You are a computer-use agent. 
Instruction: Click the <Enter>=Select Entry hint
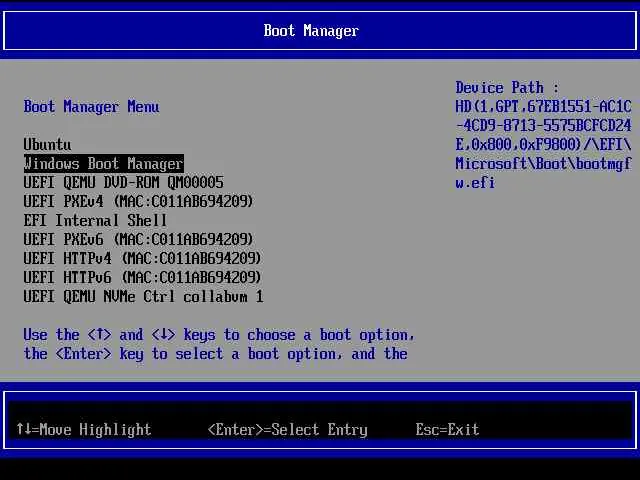288,430
